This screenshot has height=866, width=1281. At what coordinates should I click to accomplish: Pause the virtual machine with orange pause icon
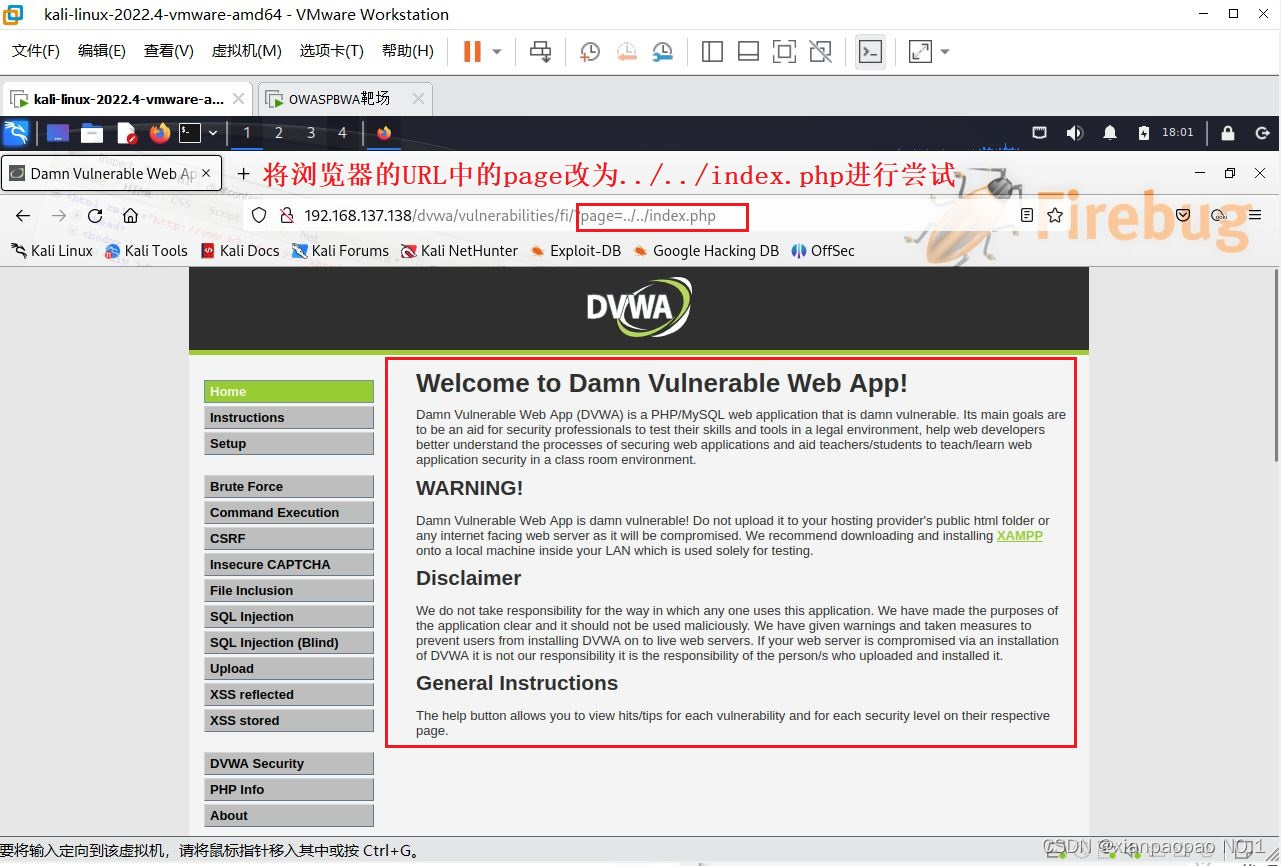point(472,51)
